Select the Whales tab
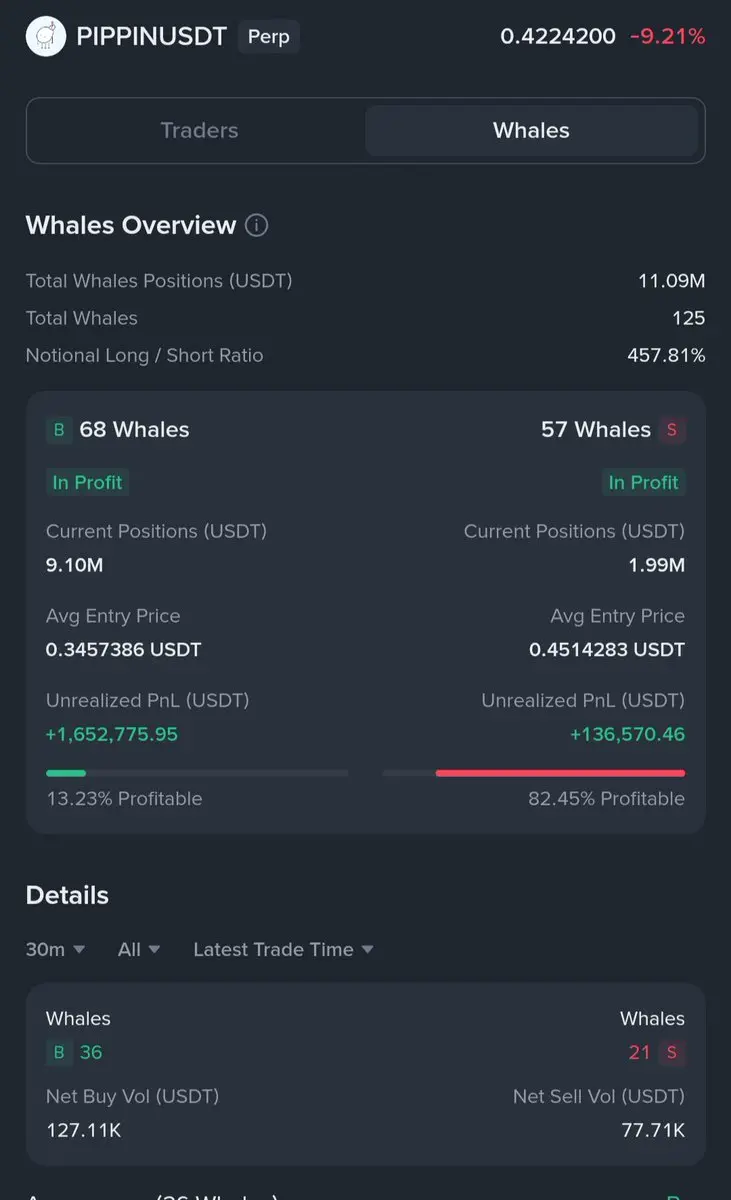 coord(531,130)
